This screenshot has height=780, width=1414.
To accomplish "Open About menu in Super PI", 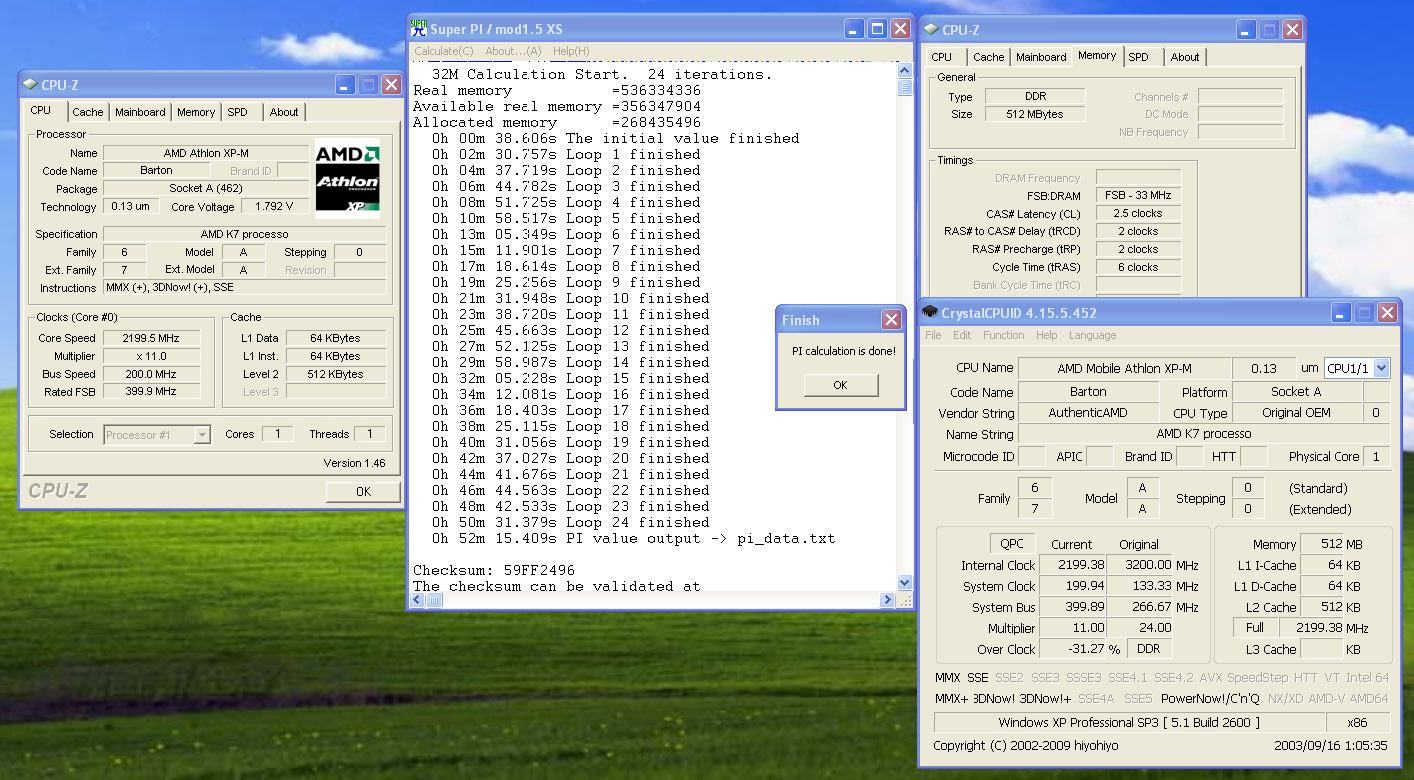I will point(513,51).
